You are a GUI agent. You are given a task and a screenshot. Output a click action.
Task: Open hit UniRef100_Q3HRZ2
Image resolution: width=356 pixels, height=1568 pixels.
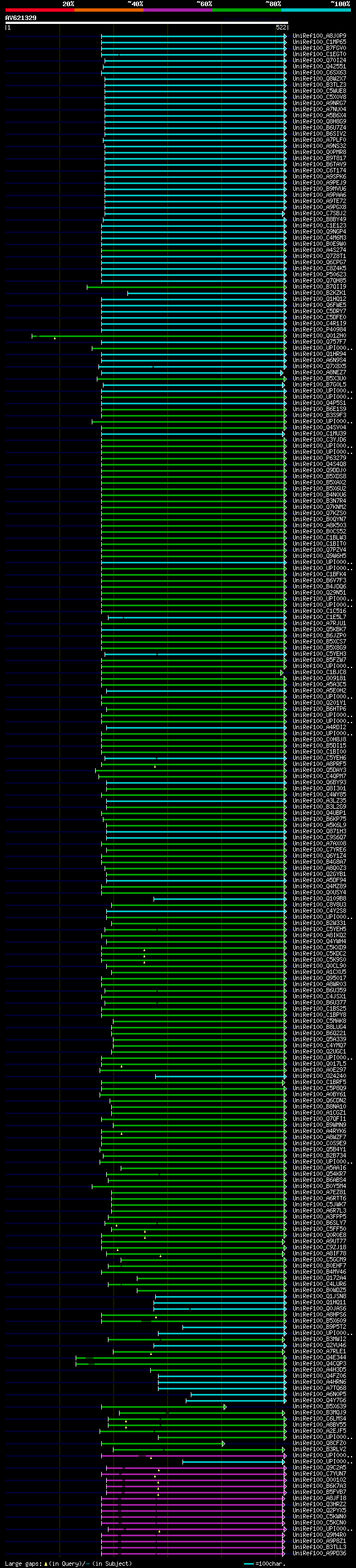point(319,1504)
